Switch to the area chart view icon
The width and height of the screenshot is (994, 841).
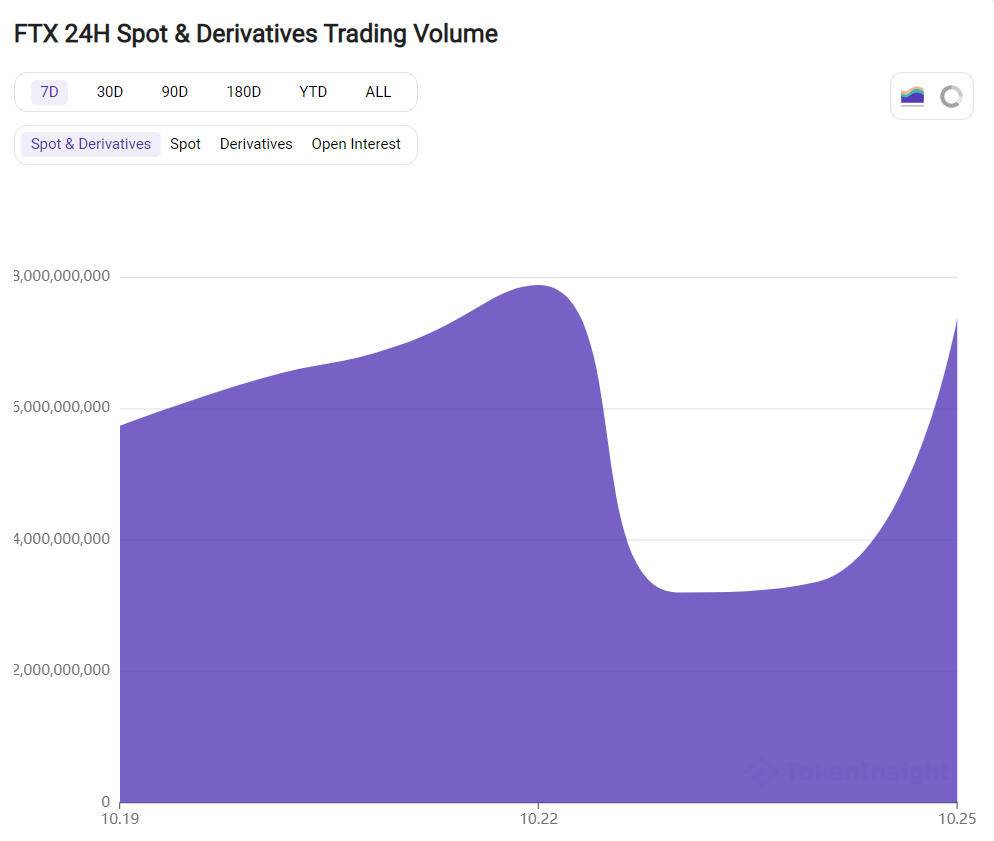tap(912, 96)
